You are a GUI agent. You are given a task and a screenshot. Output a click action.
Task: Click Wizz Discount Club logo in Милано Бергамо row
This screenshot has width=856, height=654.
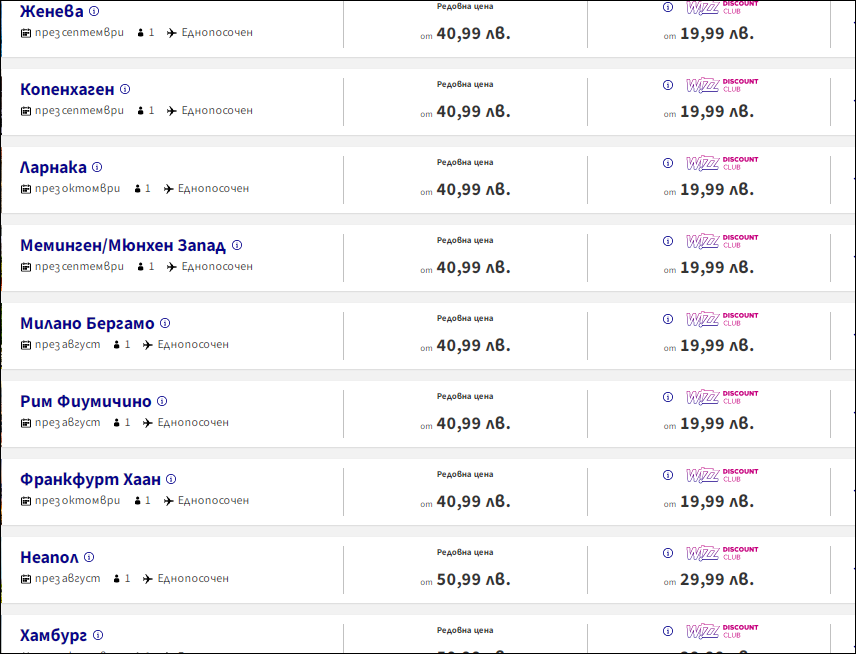[722, 319]
